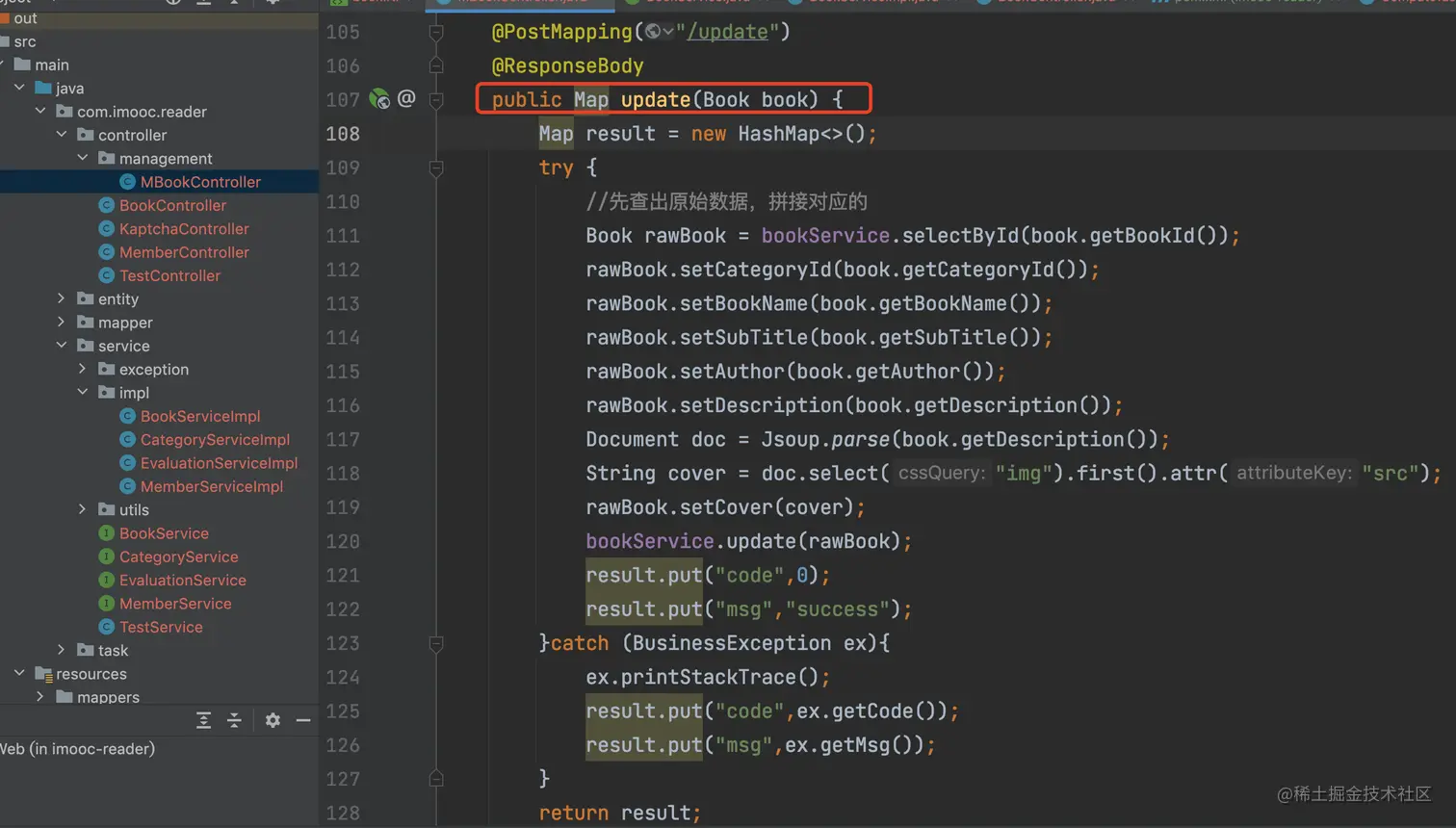Toggle code folding marker on line 106

coord(436,65)
